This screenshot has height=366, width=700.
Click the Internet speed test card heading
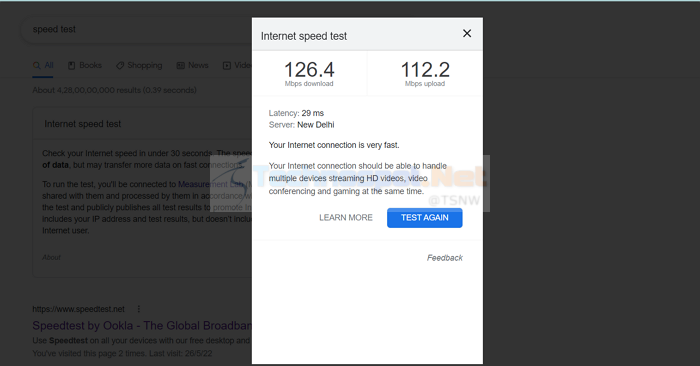(x=83, y=124)
